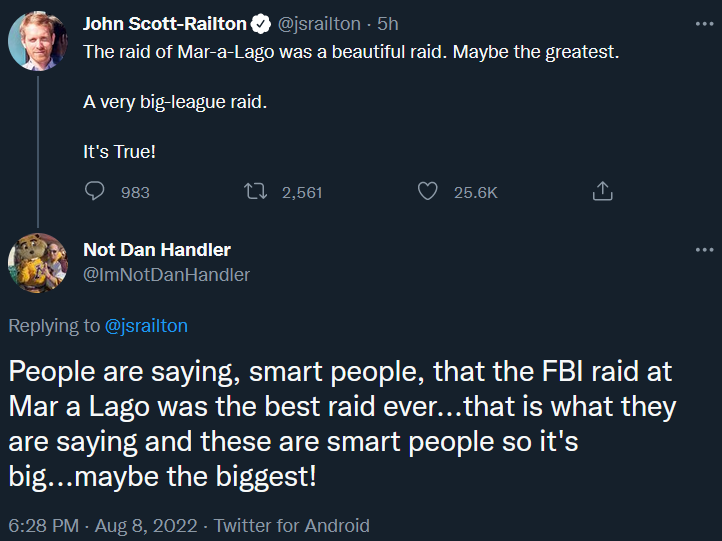Screen dimensions: 722x541
Task: Open Not Dan Handler's avatar
Action: 38,262
